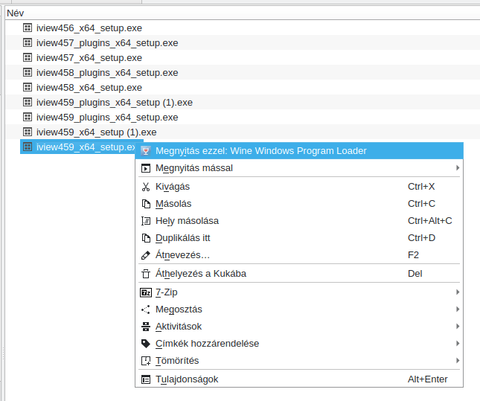Expand the Tömörítés submenu arrow
Viewport: 480px width, 401px height.
click(x=458, y=361)
